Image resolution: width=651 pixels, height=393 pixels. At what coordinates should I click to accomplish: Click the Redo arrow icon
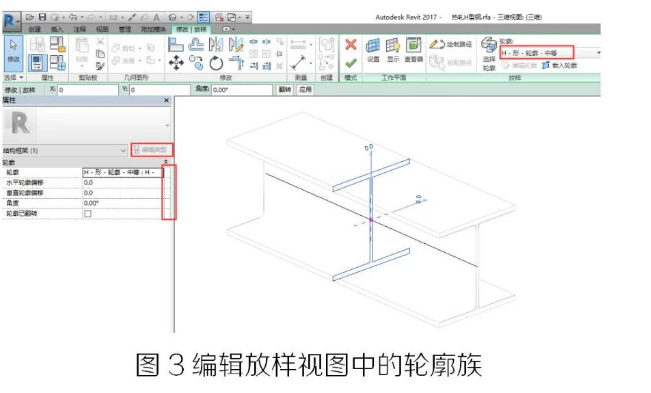pos(91,17)
